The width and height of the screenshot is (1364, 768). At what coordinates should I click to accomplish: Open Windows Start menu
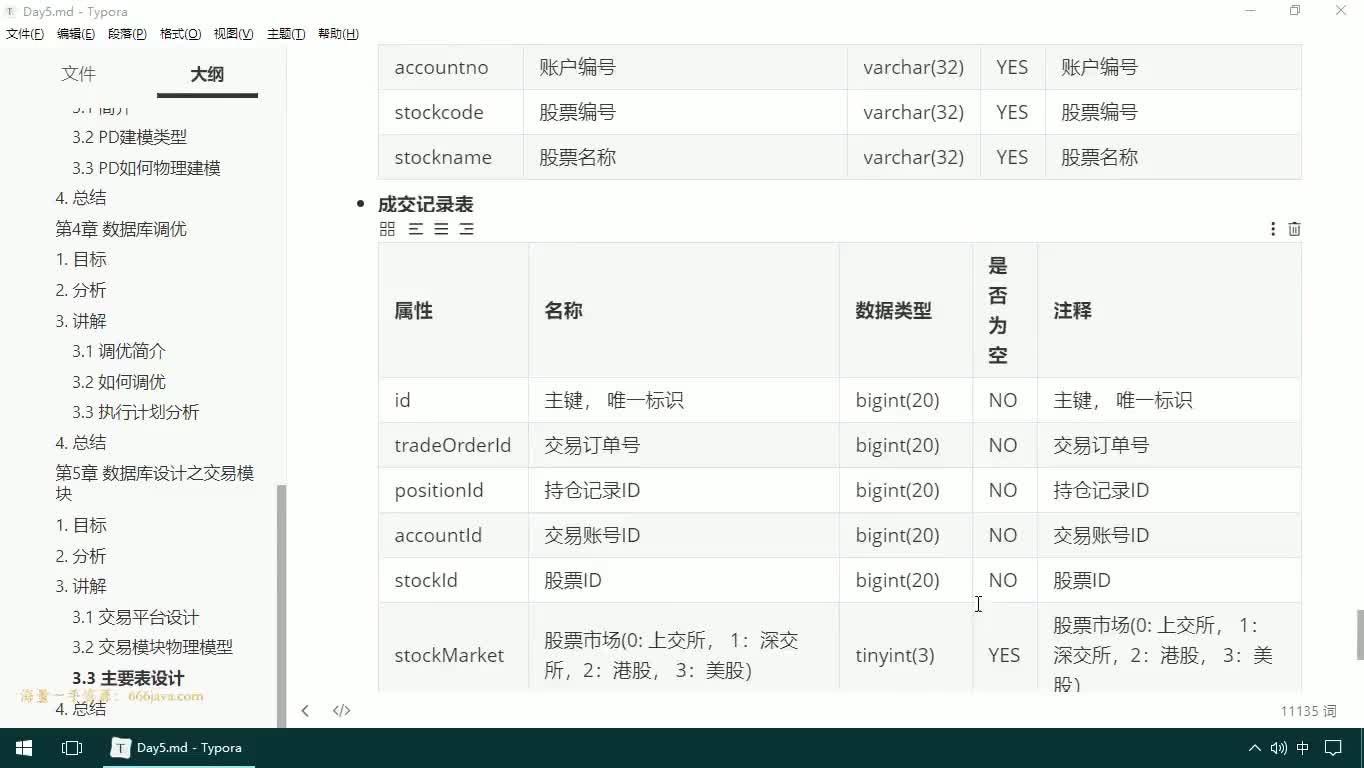pyautogui.click(x=24, y=748)
